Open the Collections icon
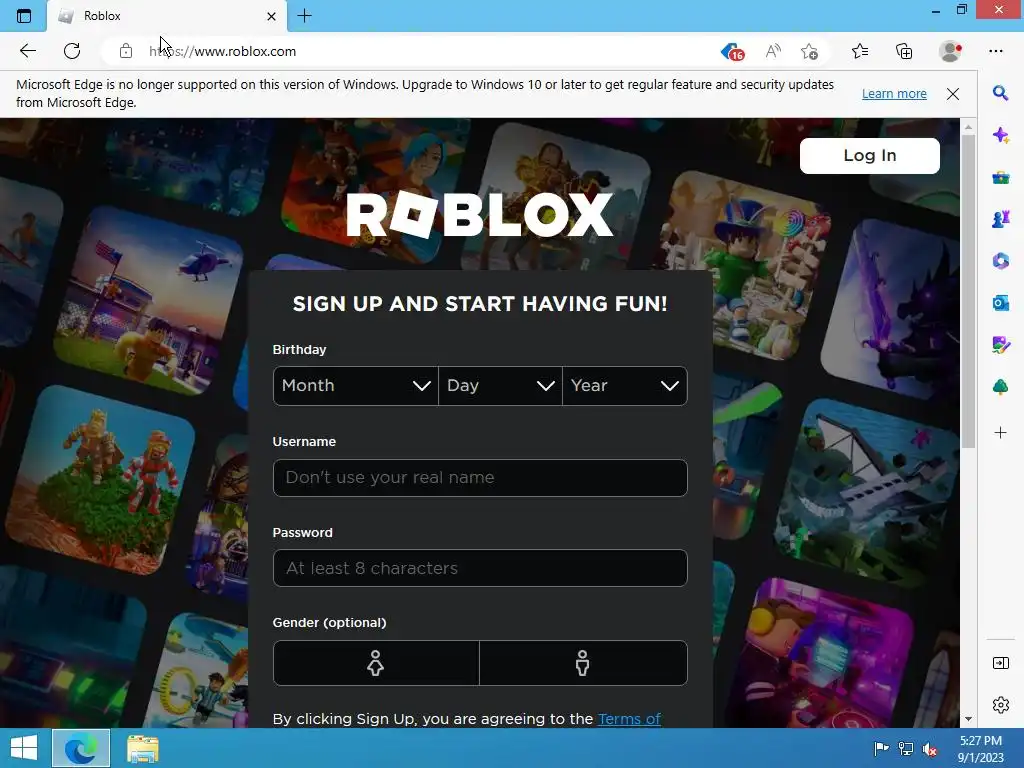Viewport: 1024px width, 768px height. coord(904,51)
